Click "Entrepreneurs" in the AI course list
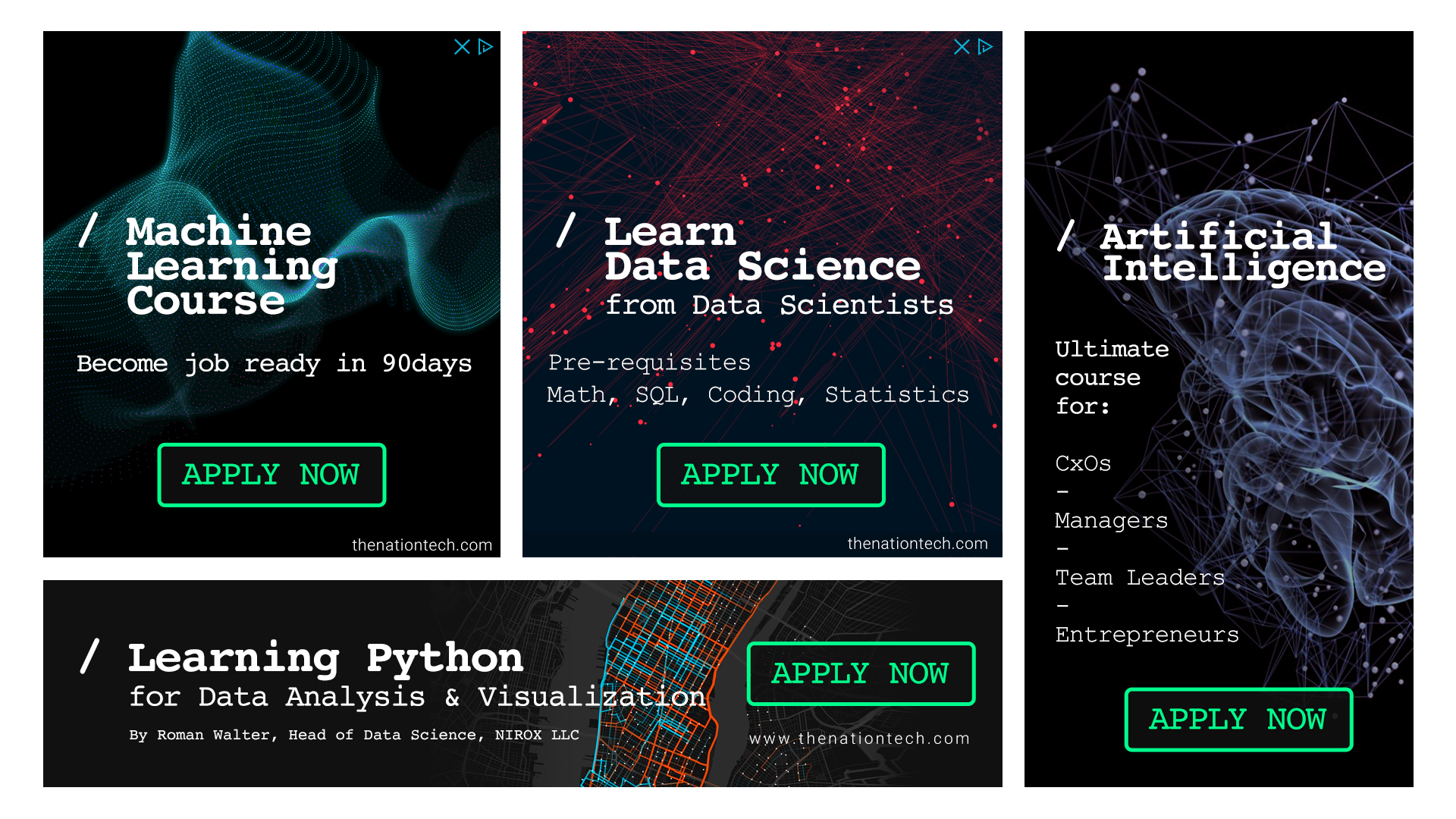This screenshot has width=1456, height=819. point(1147,634)
